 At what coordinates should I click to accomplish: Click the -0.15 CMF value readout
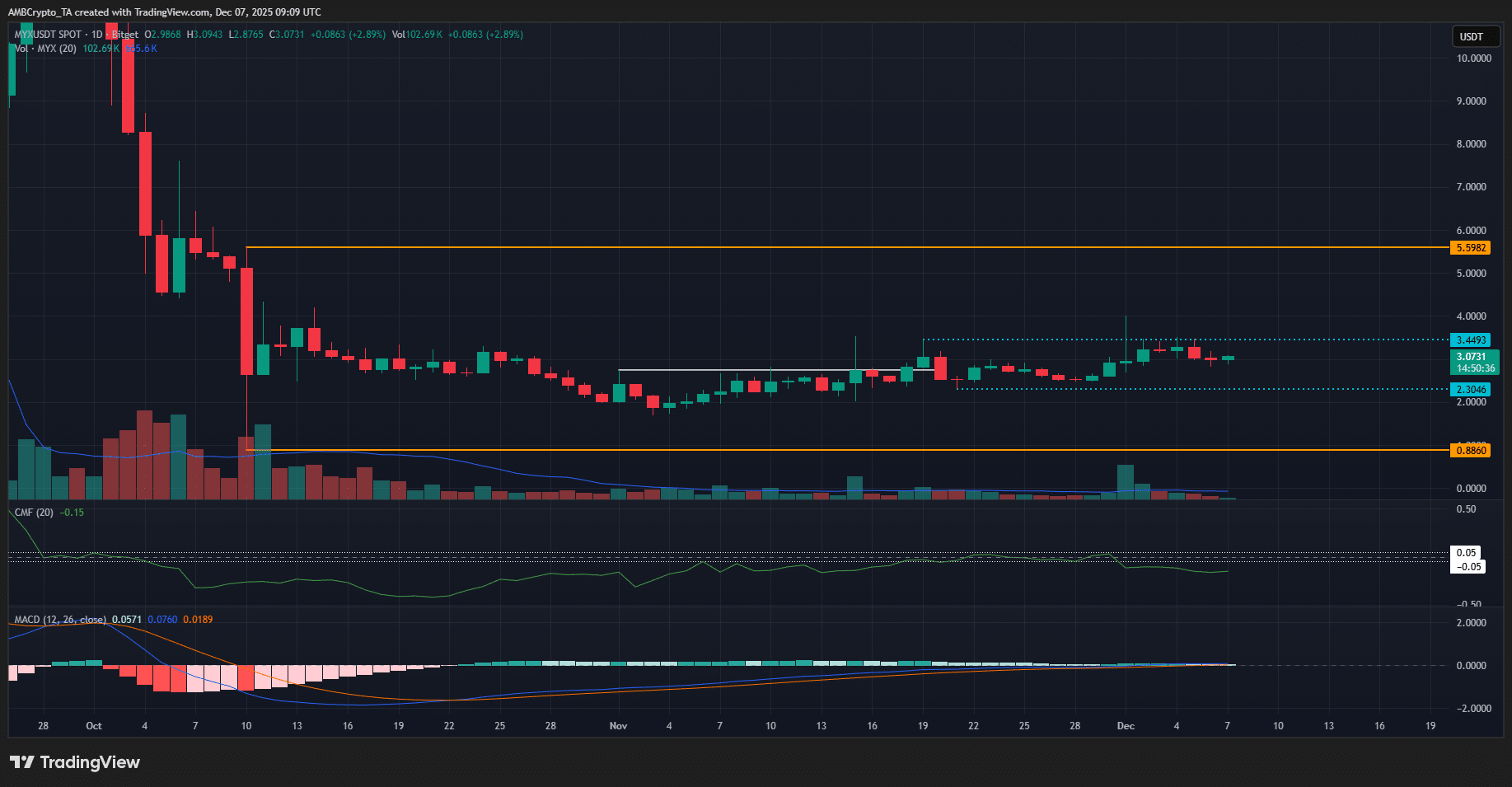[73, 512]
